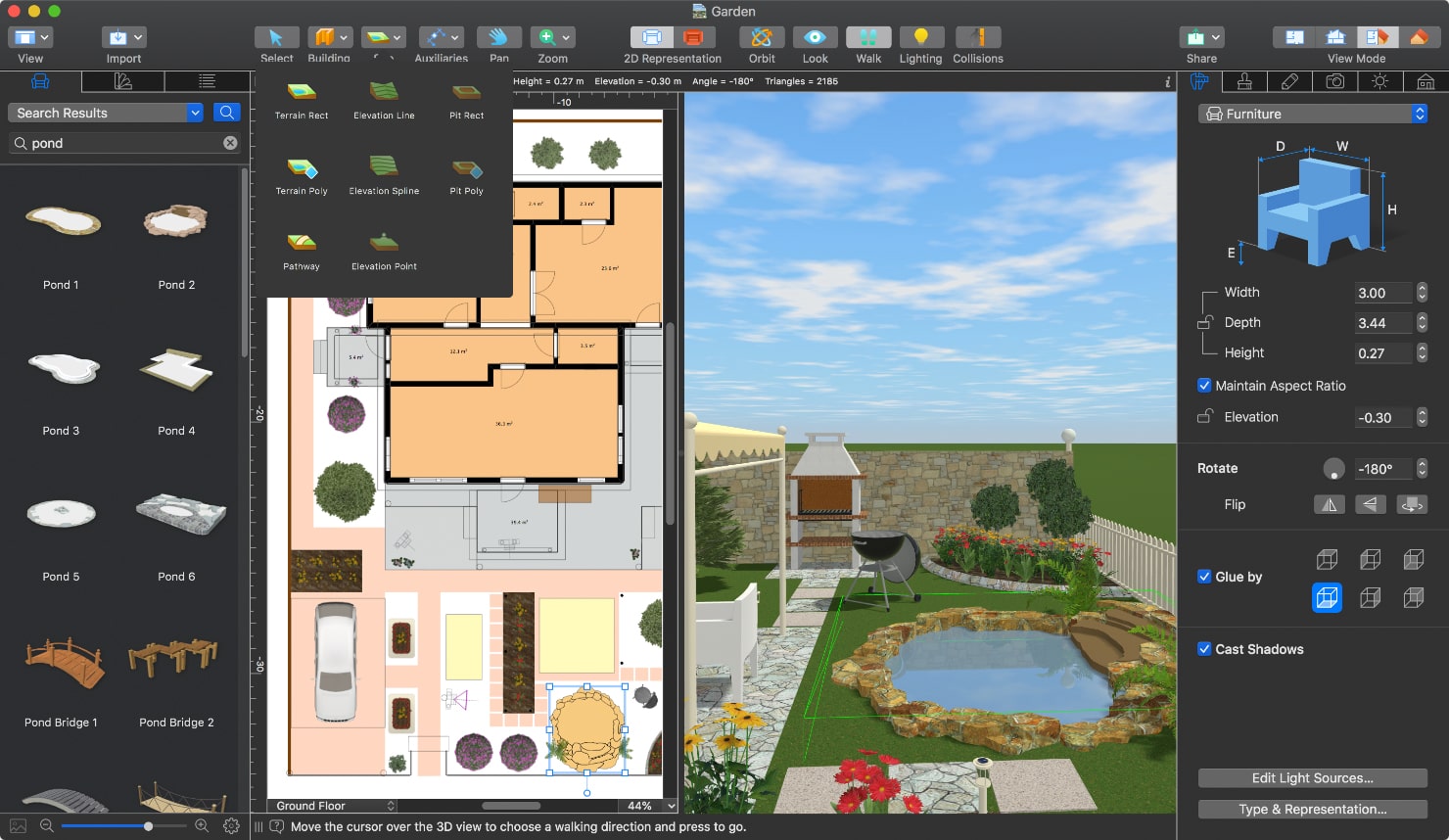Open the Share dropdown
This screenshot has height=840, width=1449.
pyautogui.click(x=1201, y=37)
